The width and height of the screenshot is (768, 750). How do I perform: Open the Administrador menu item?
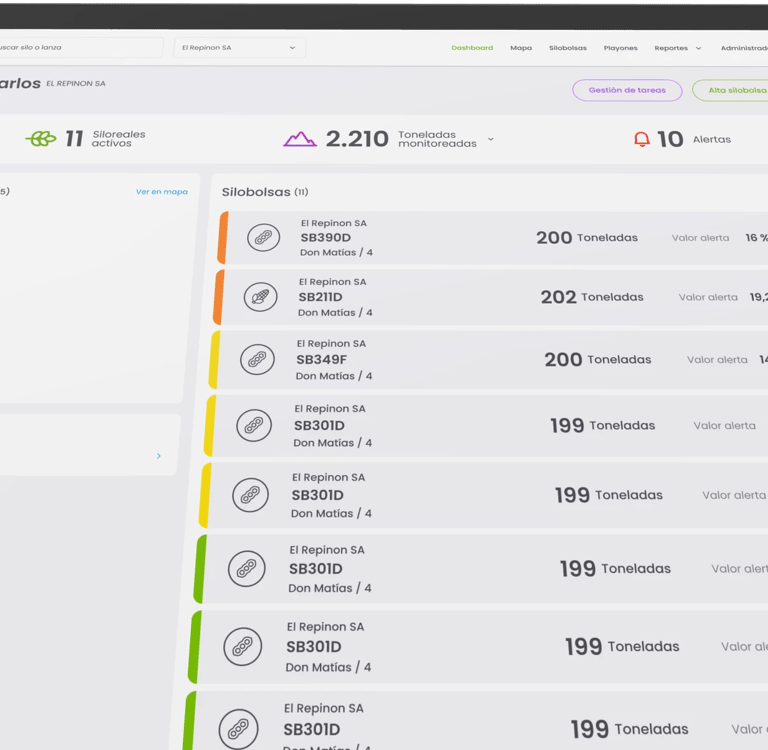744,48
